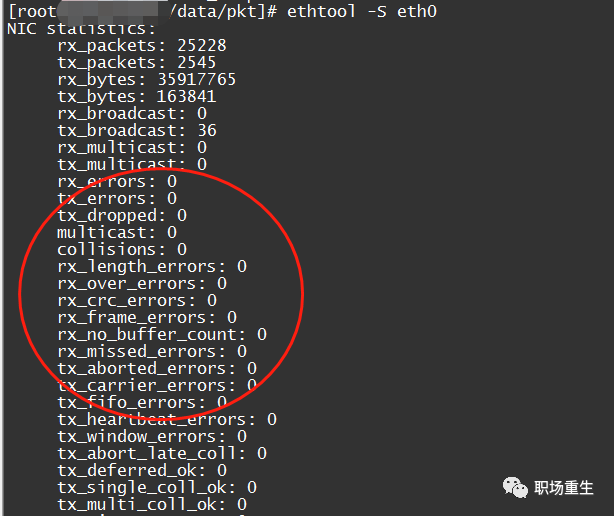Click the rx_errors line
The image size is (614, 516).
coord(117,182)
